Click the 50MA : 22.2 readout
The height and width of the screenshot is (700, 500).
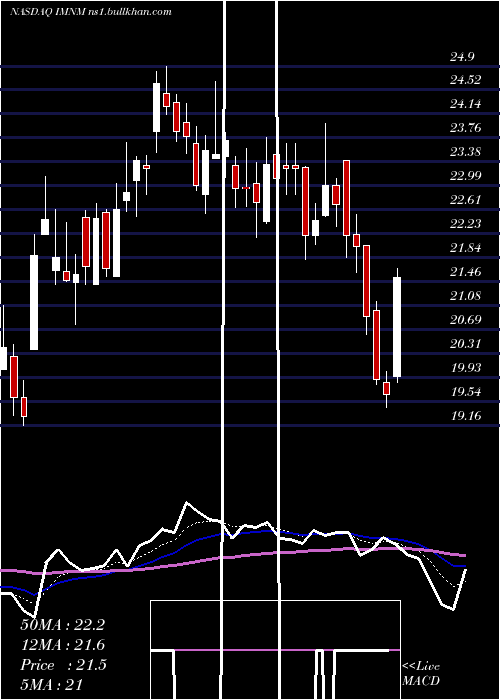click(63, 625)
